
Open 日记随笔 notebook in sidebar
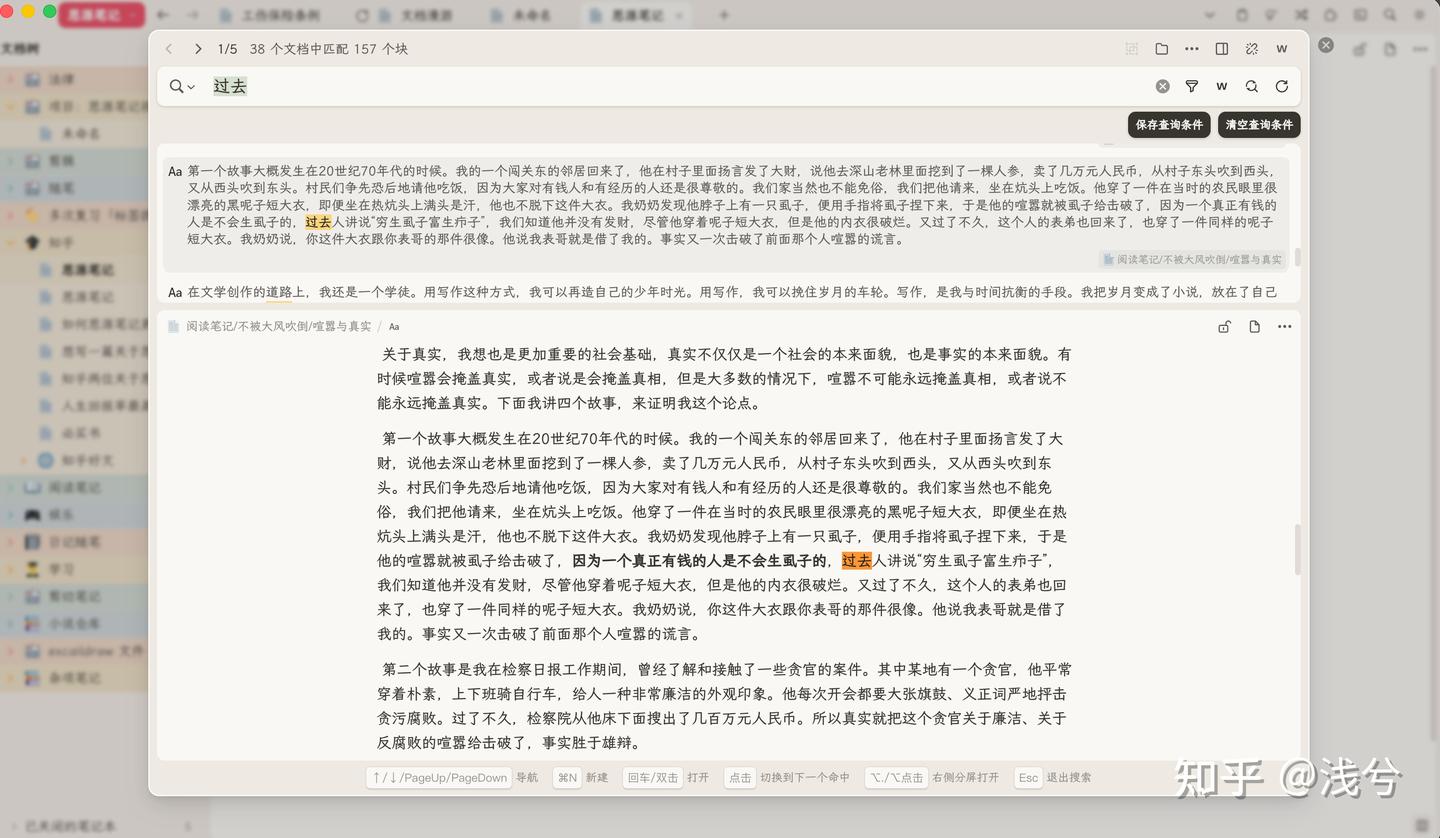(75, 542)
